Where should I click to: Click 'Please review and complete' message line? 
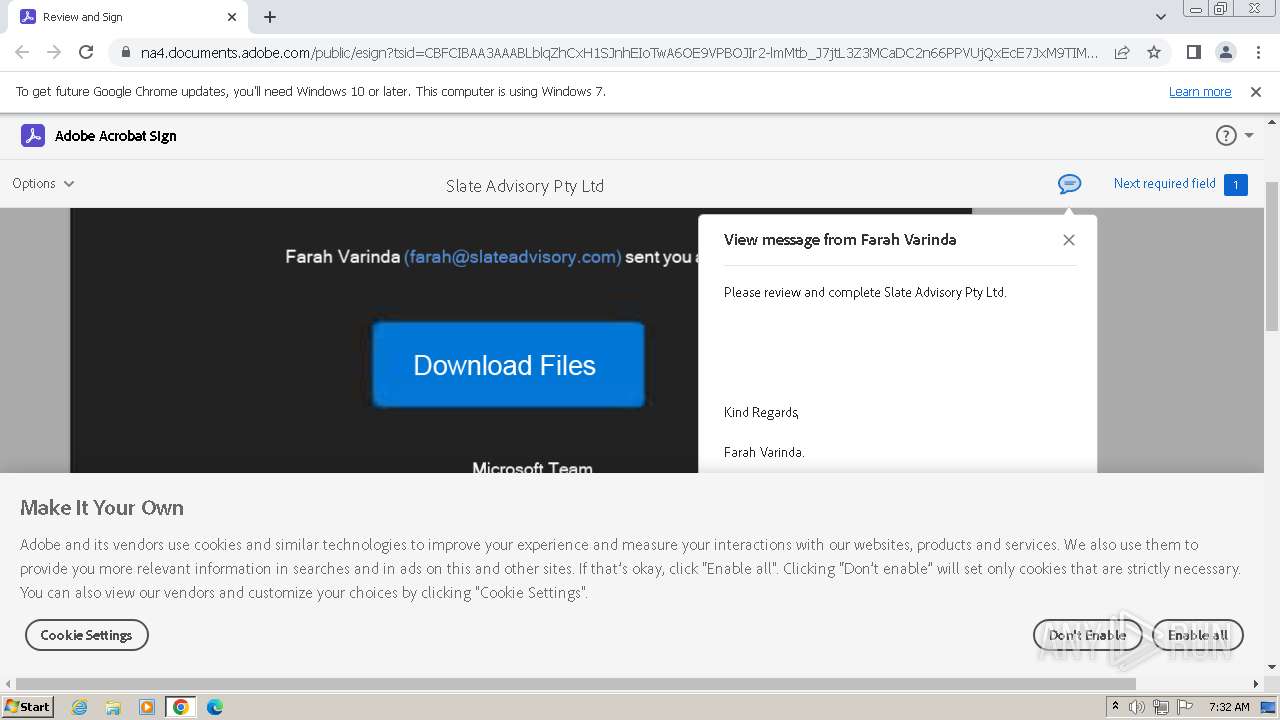coord(865,293)
